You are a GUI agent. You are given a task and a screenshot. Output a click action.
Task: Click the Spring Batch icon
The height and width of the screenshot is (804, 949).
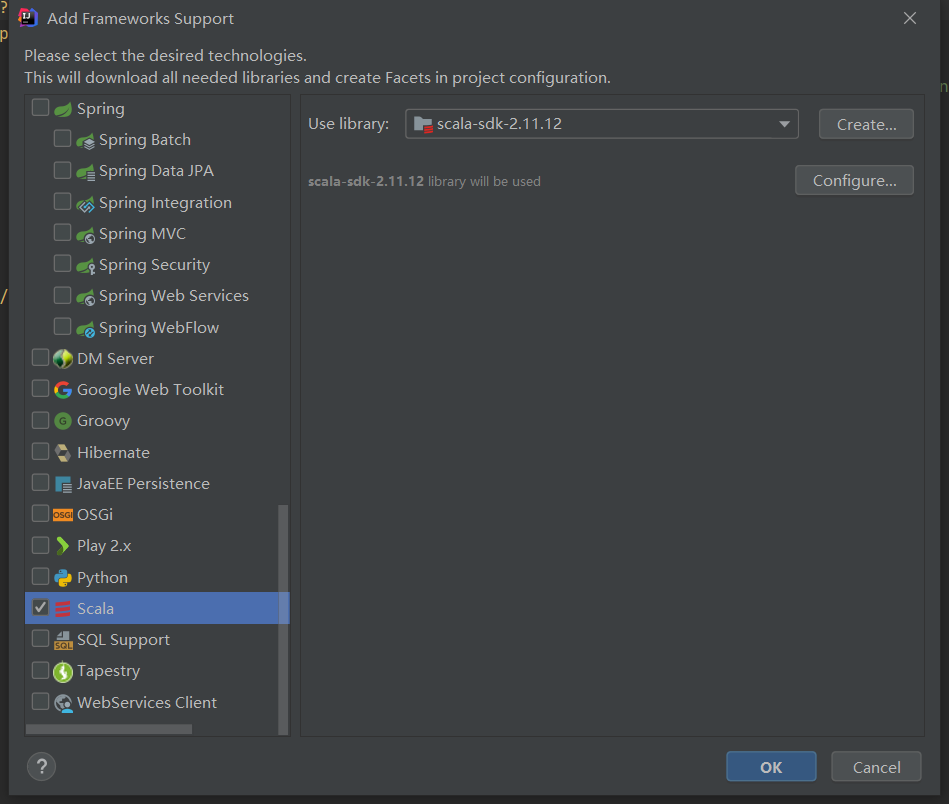coord(85,140)
